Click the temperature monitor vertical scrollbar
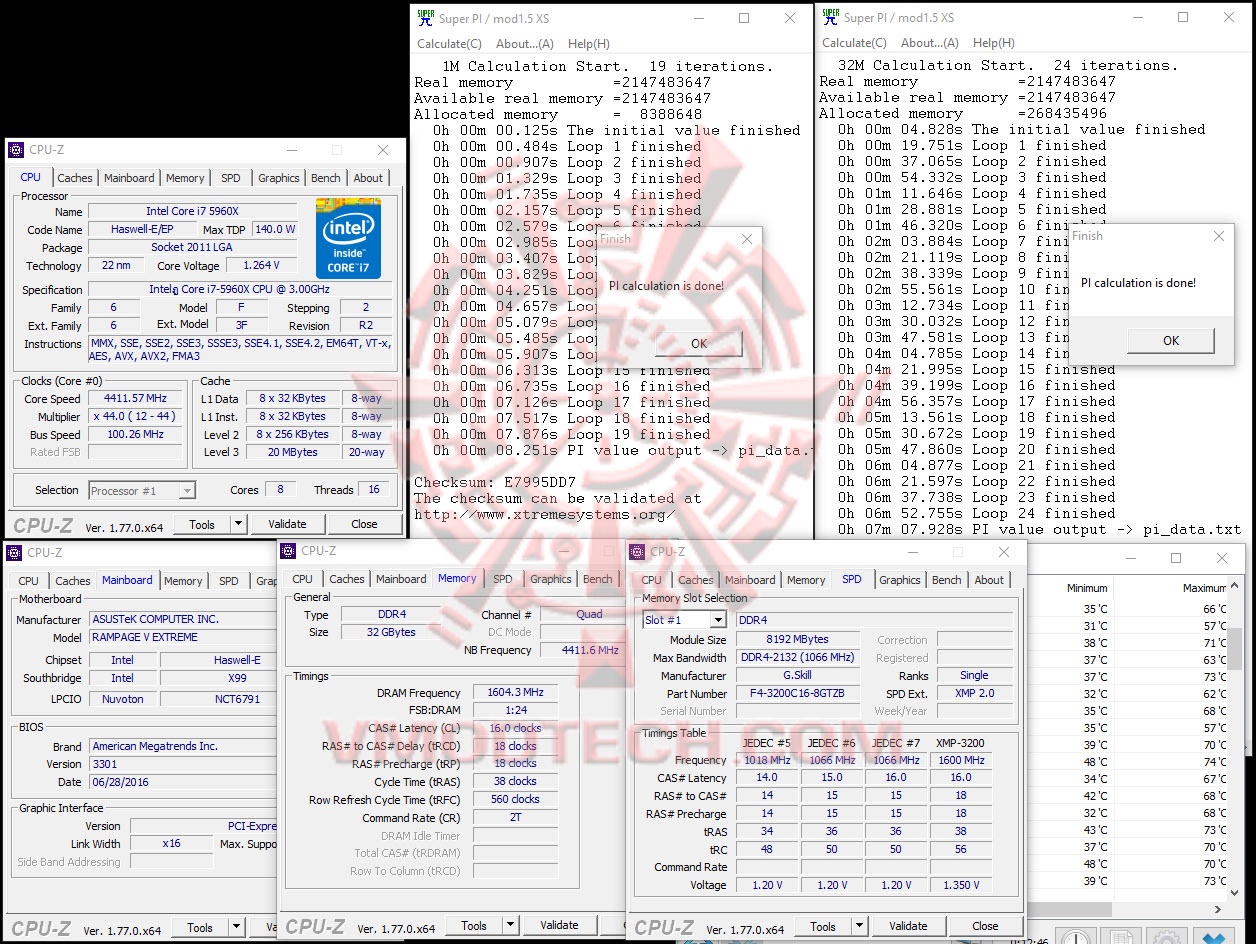The width and height of the screenshot is (1256, 944). [x=1236, y=650]
